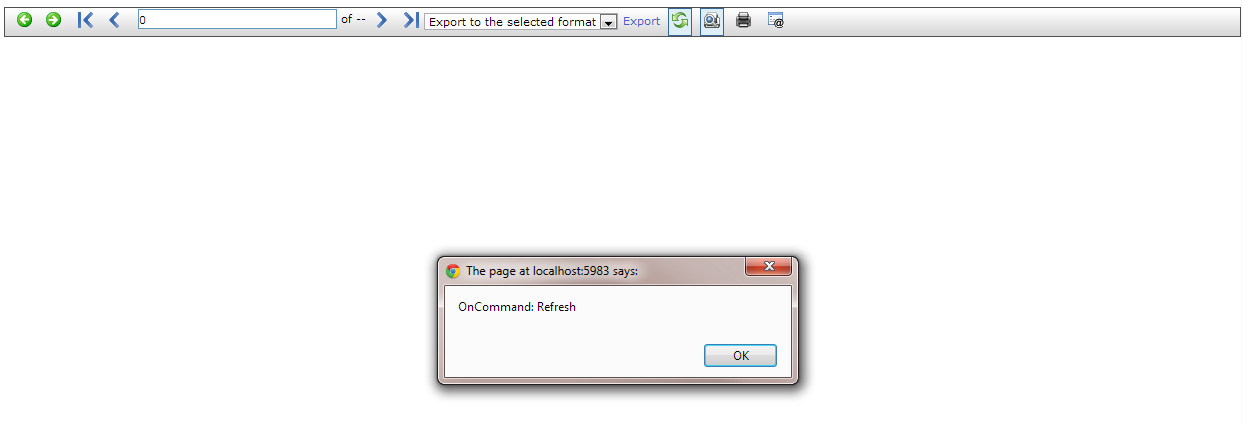Click the green navigate forward arrow
Viewport: 1242px width, 426px height.
(54, 20)
